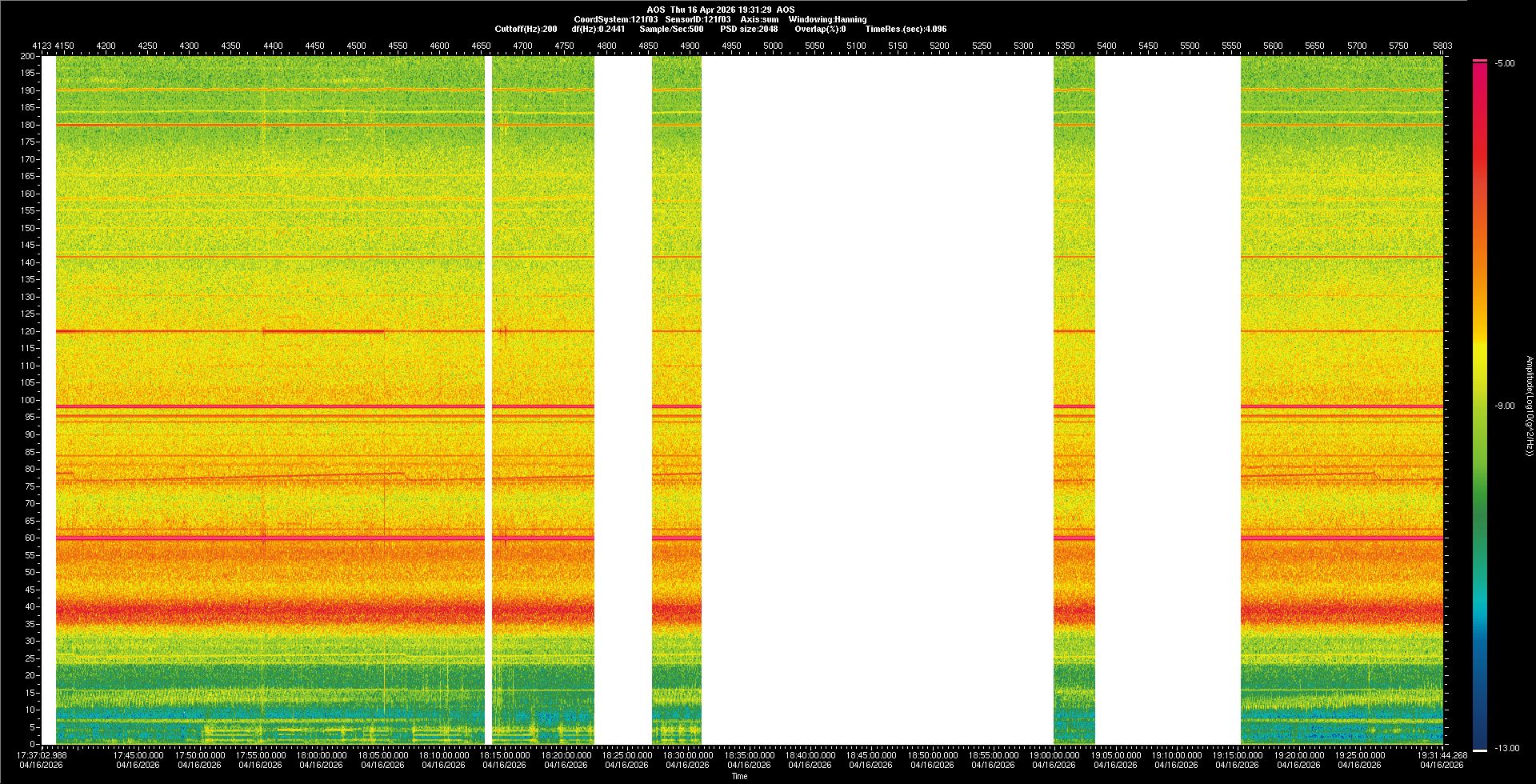Click the Time label below the x-axis

click(x=739, y=776)
